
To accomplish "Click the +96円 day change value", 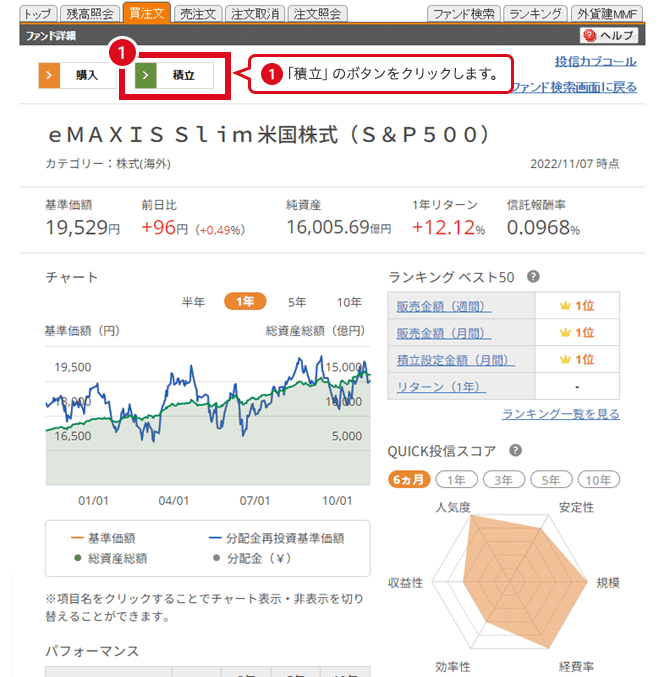I will click(164, 227).
